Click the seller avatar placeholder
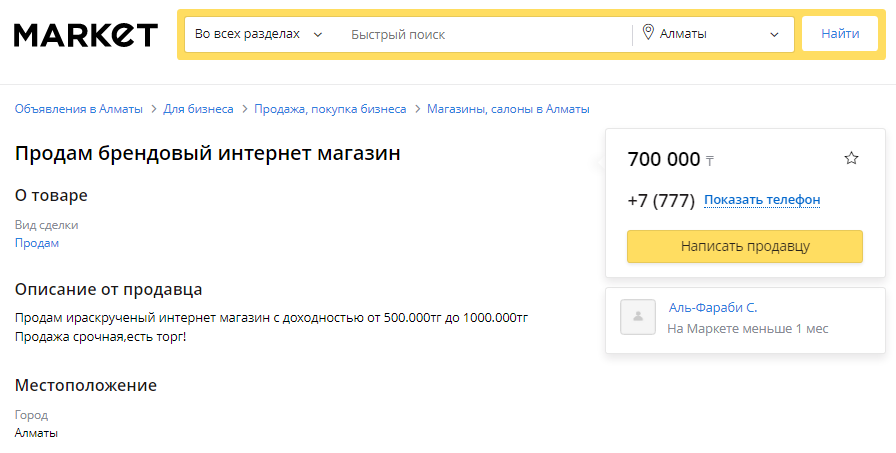Image resolution: width=896 pixels, height=453 pixels. click(x=638, y=317)
